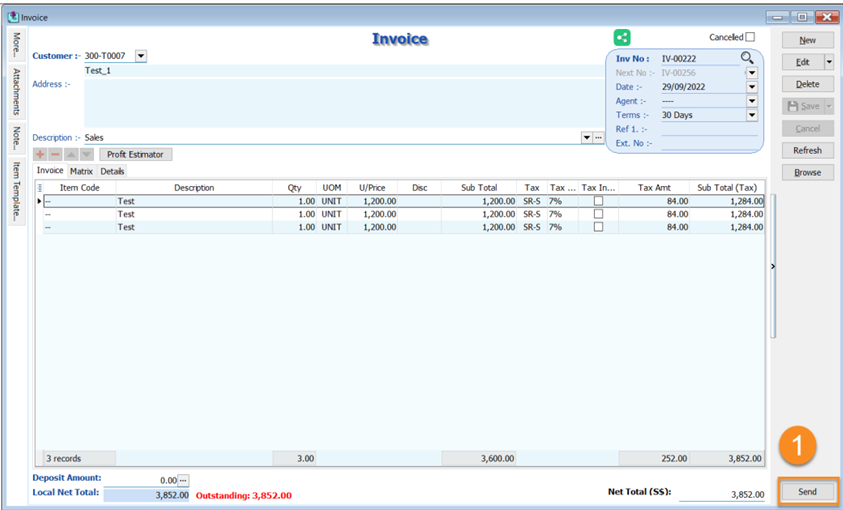Toggle Tax Inclusive checkbox in first row

coord(598,201)
